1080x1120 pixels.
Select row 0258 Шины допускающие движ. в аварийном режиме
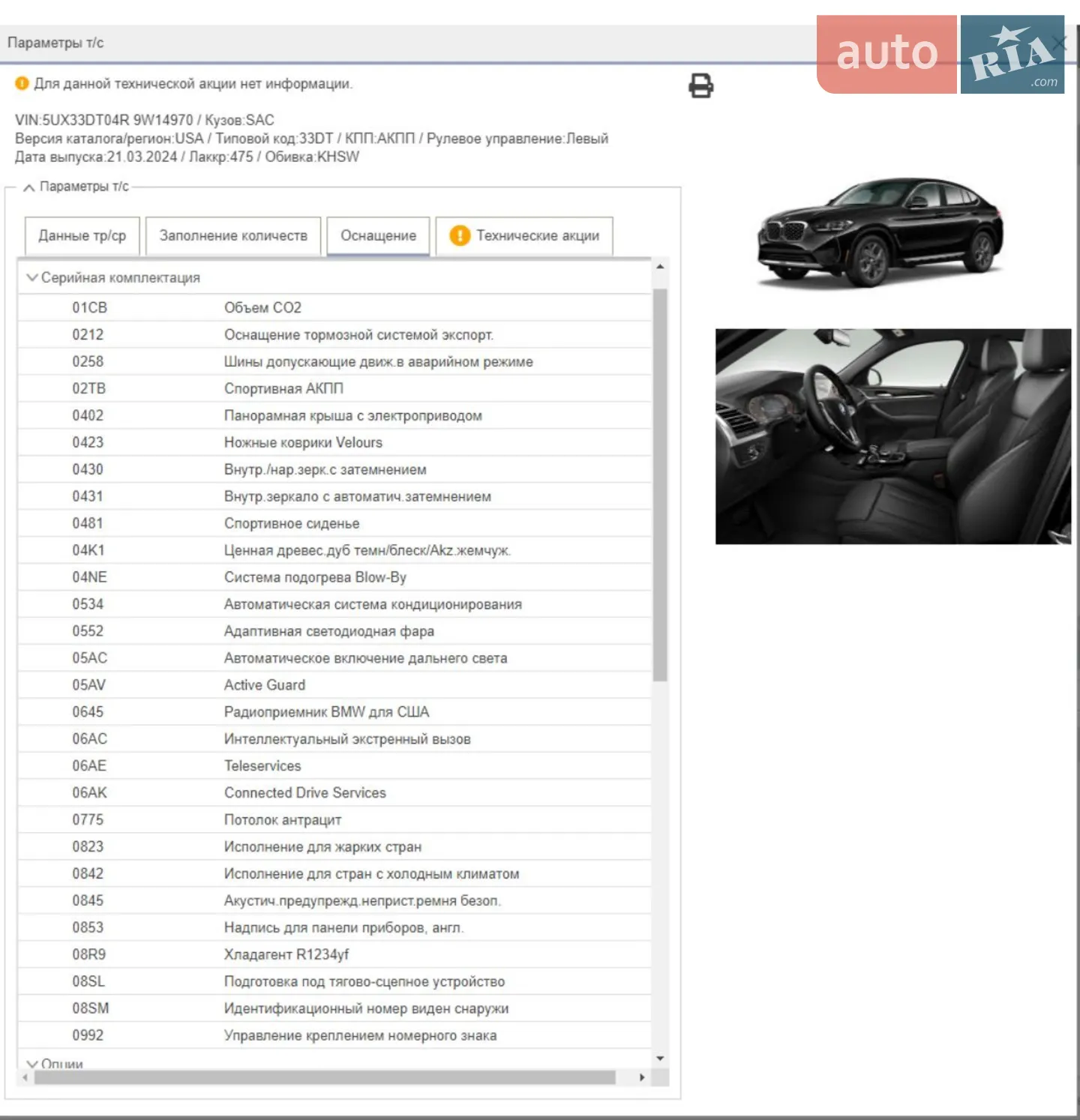tap(334, 361)
